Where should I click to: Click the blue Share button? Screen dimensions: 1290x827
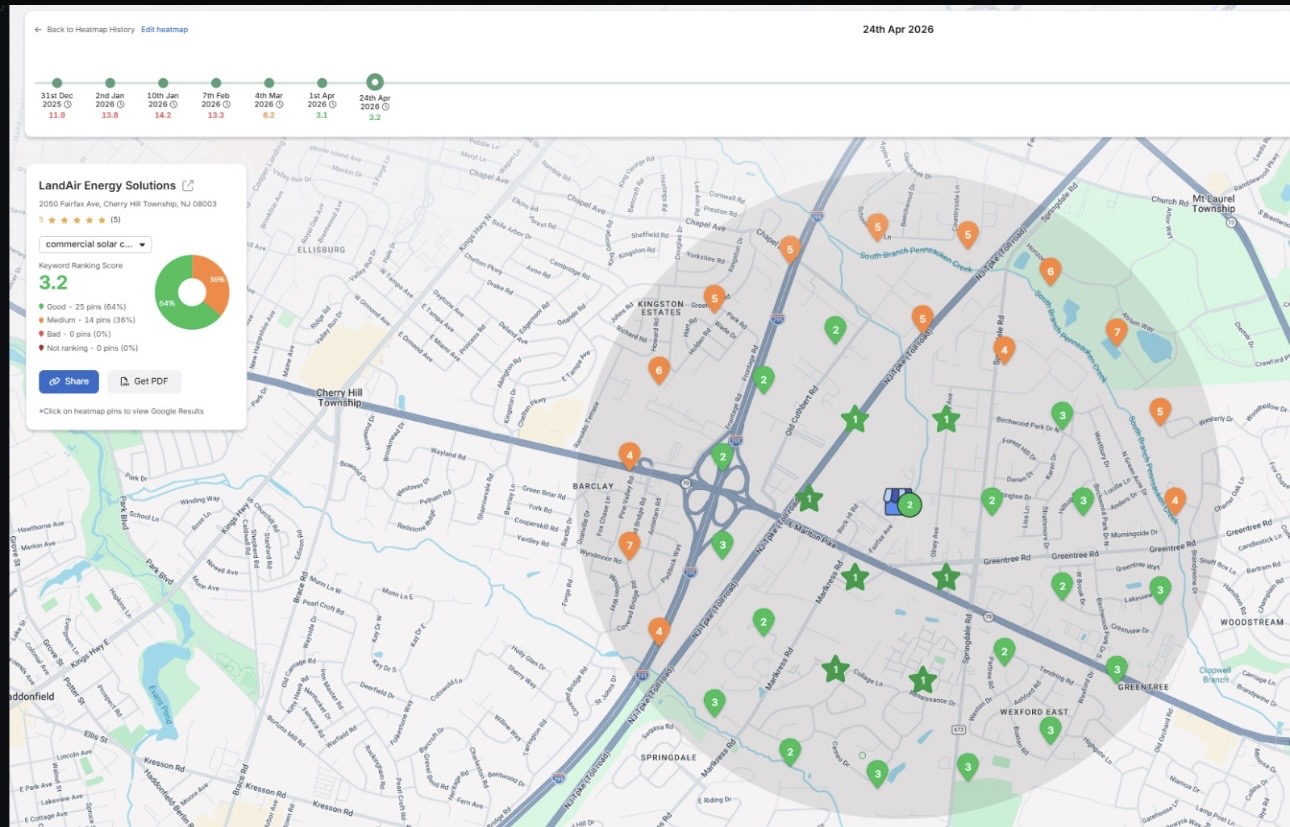[69, 381]
